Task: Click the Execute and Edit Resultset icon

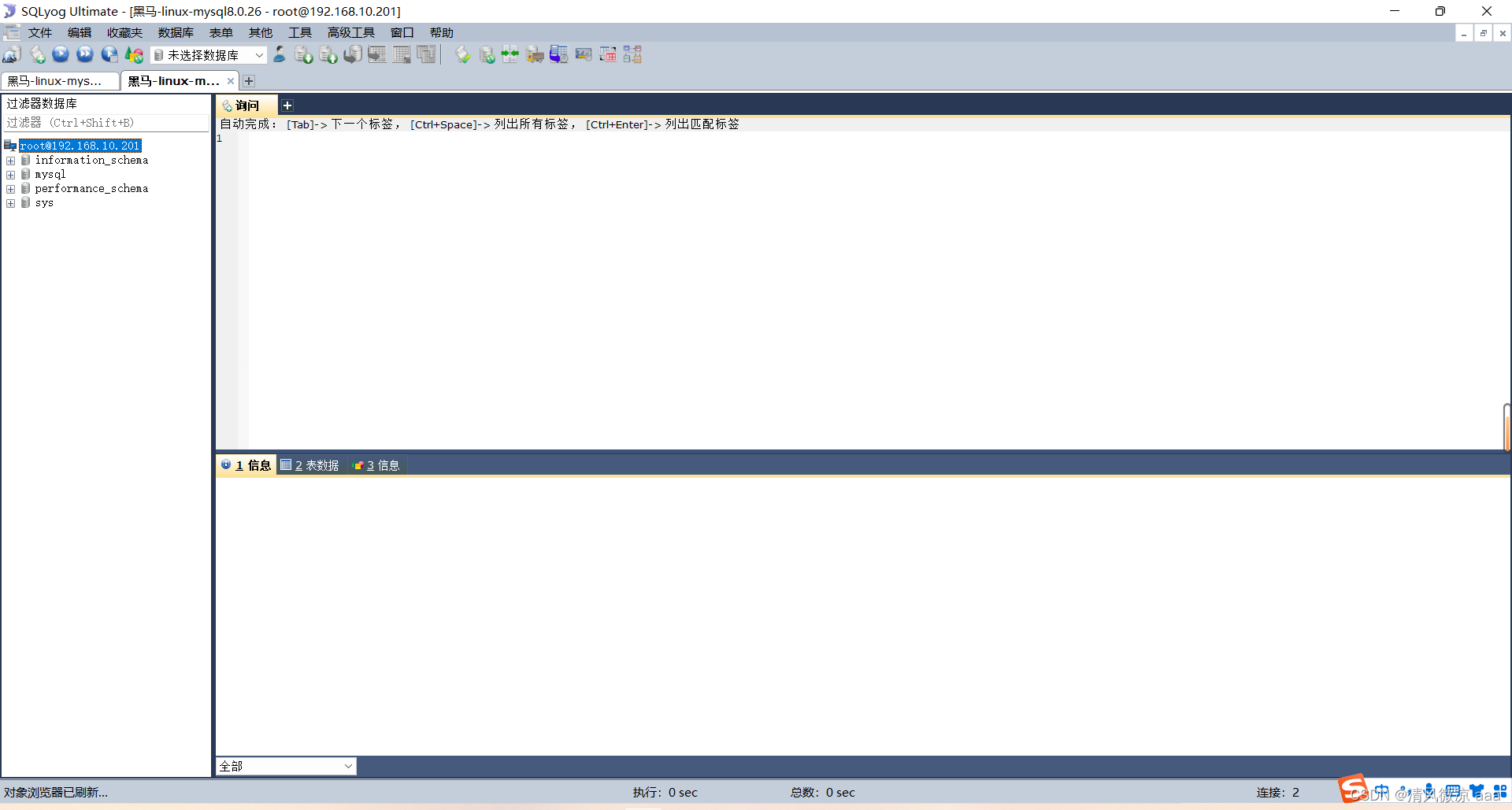Action: tap(109, 54)
